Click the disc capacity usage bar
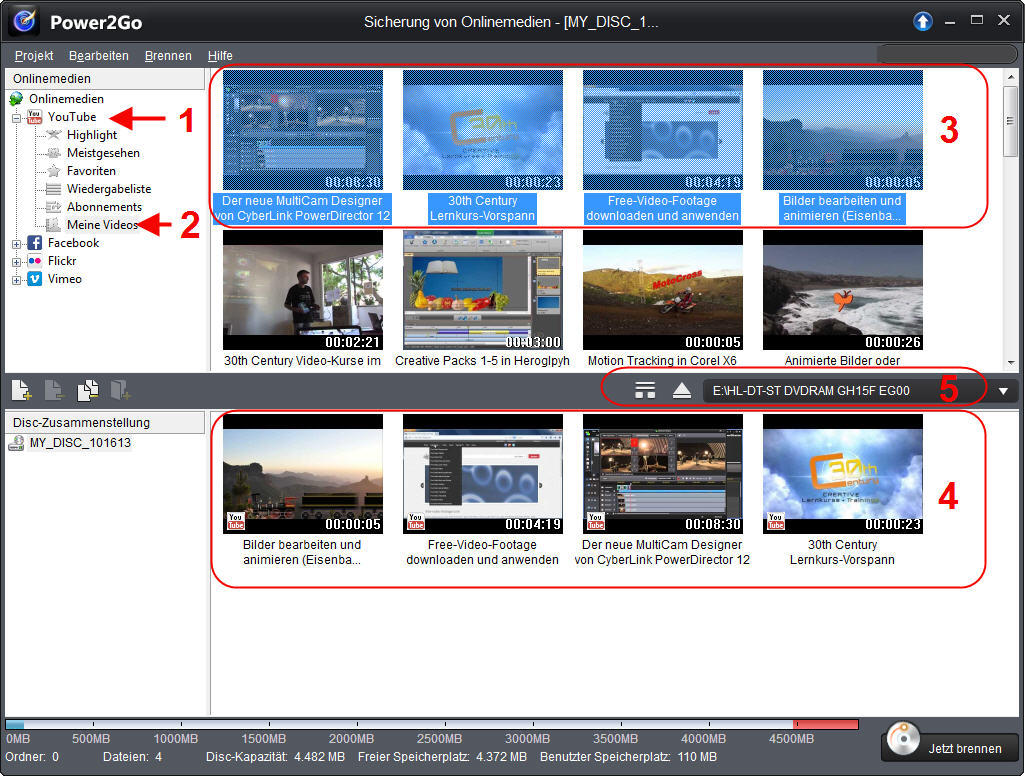1025x776 pixels. coord(431,724)
